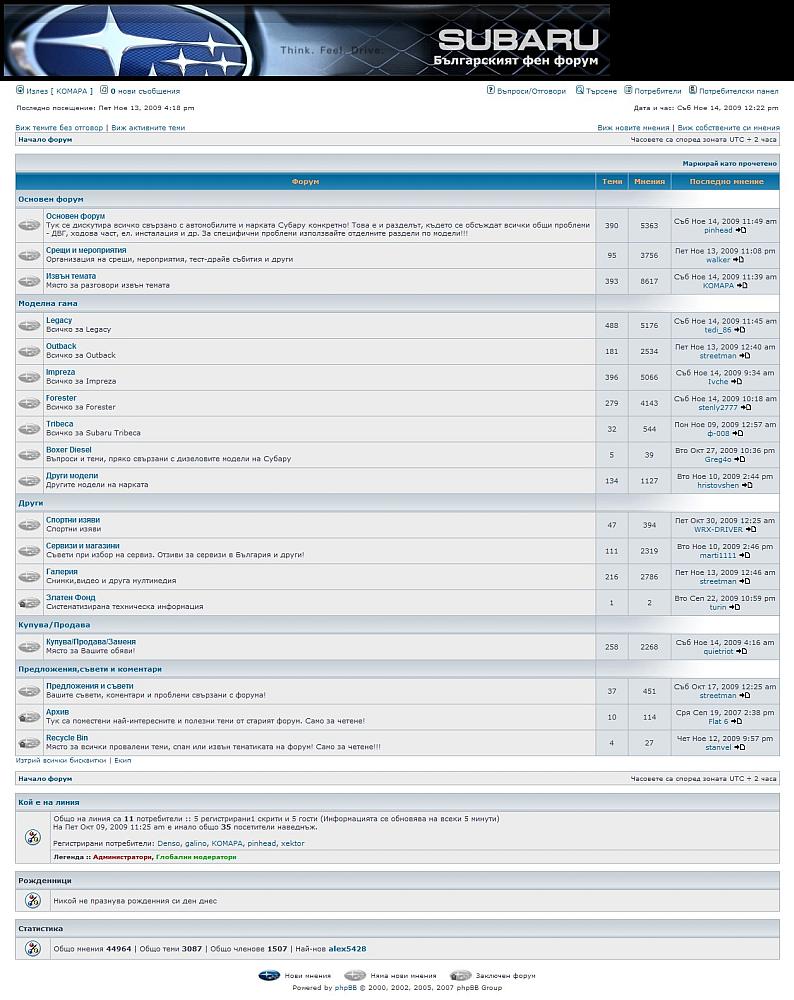This screenshot has height=1000, width=794.
Task: Open Търсене search page
Action: click(x=601, y=91)
